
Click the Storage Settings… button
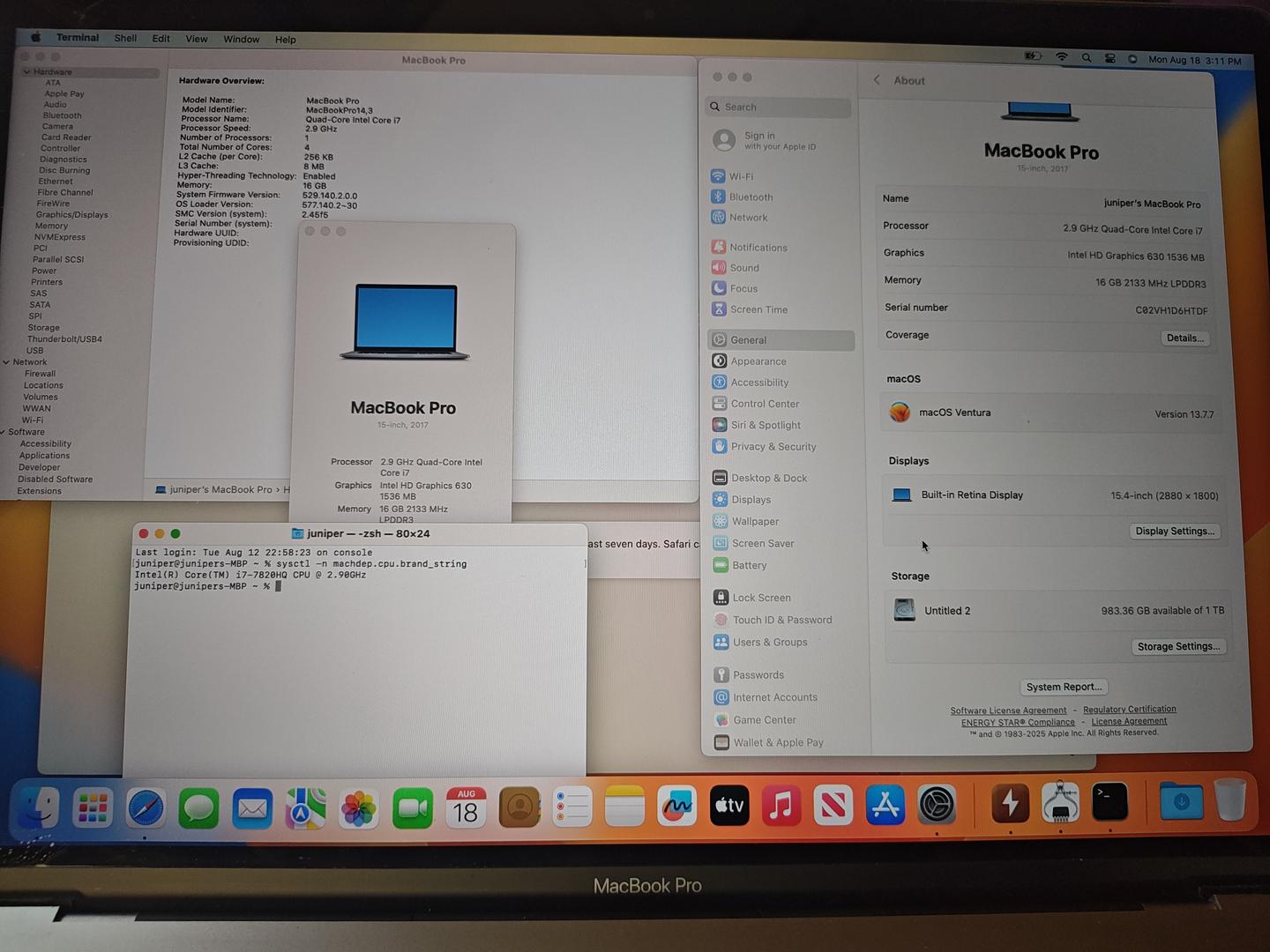pyautogui.click(x=1178, y=647)
